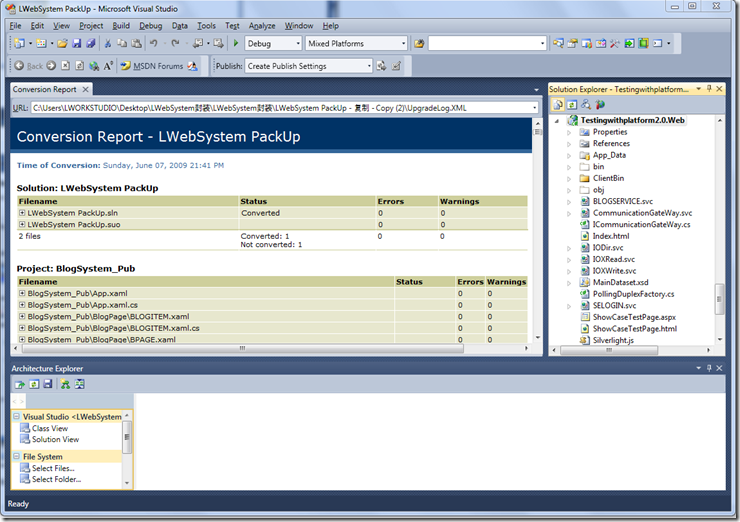
Task: Open Toolbox hammer and wrench icon
Action: point(614,43)
